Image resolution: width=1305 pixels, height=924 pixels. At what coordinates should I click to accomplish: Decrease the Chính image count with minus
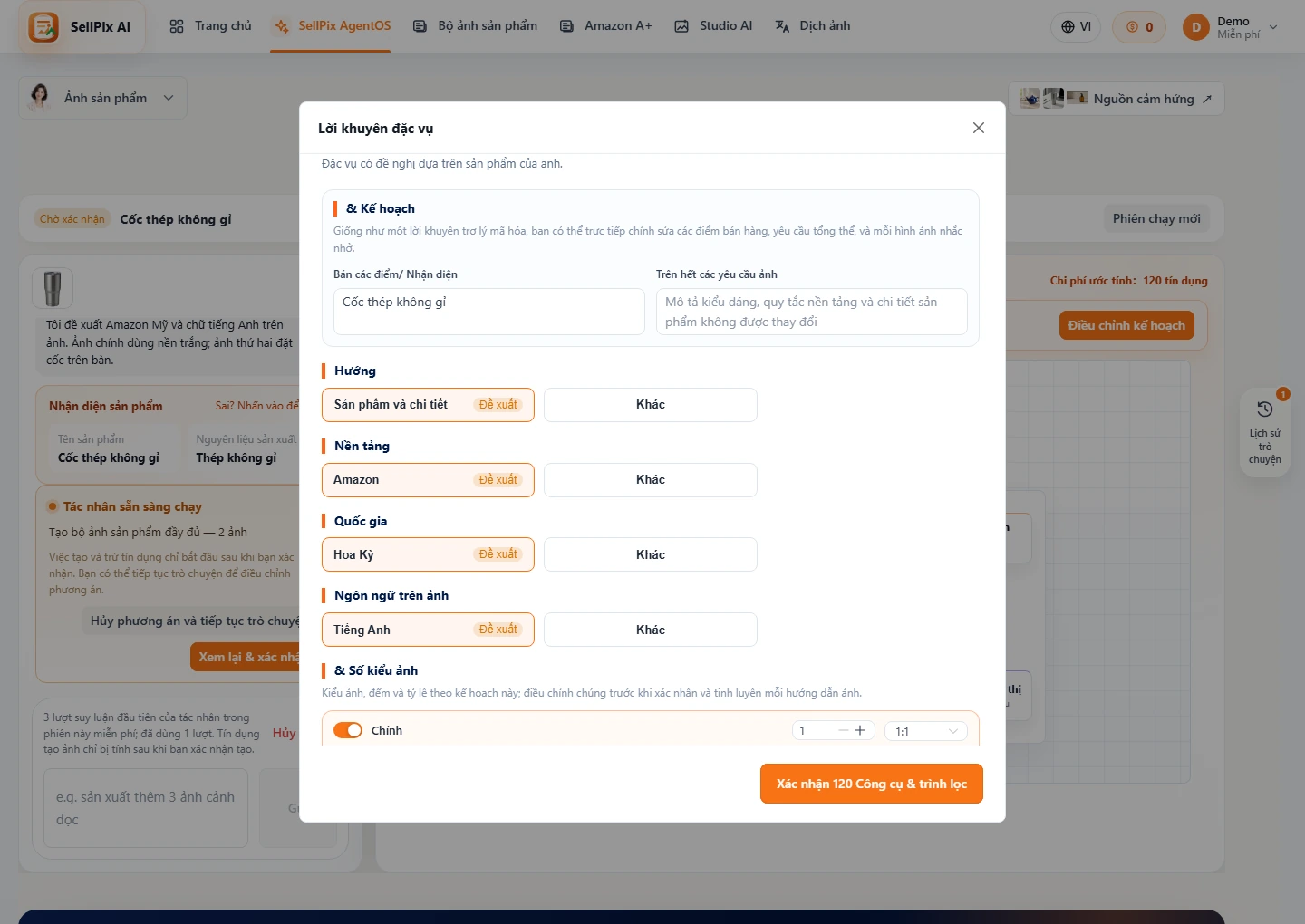844,730
